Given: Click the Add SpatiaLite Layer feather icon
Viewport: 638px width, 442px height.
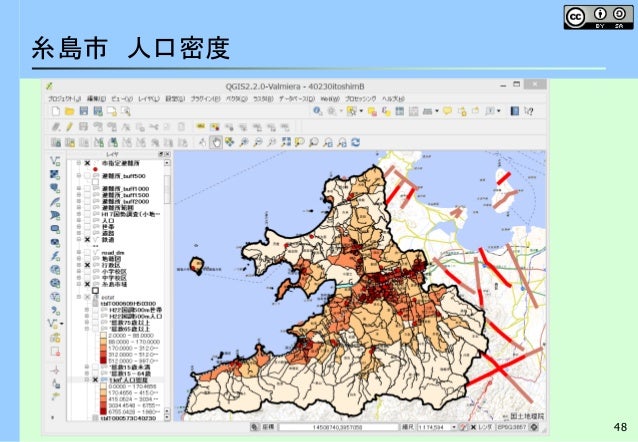Looking at the screenshot, I should 55,202.
